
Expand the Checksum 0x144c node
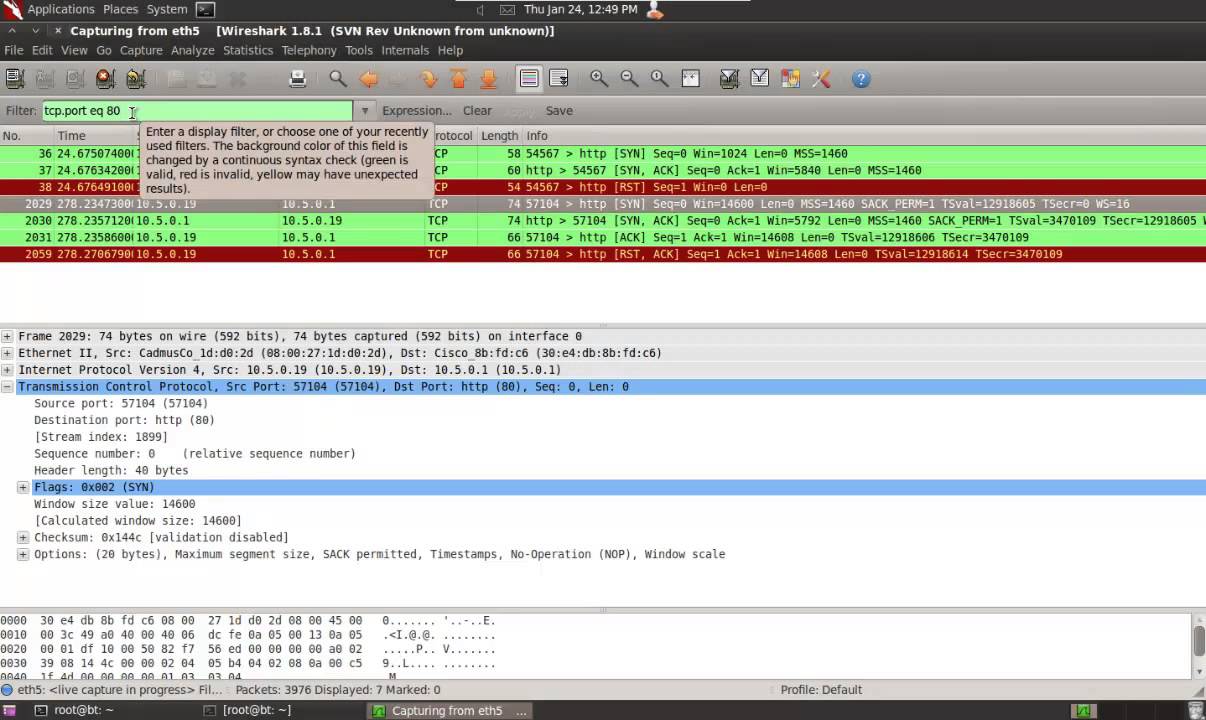point(23,537)
